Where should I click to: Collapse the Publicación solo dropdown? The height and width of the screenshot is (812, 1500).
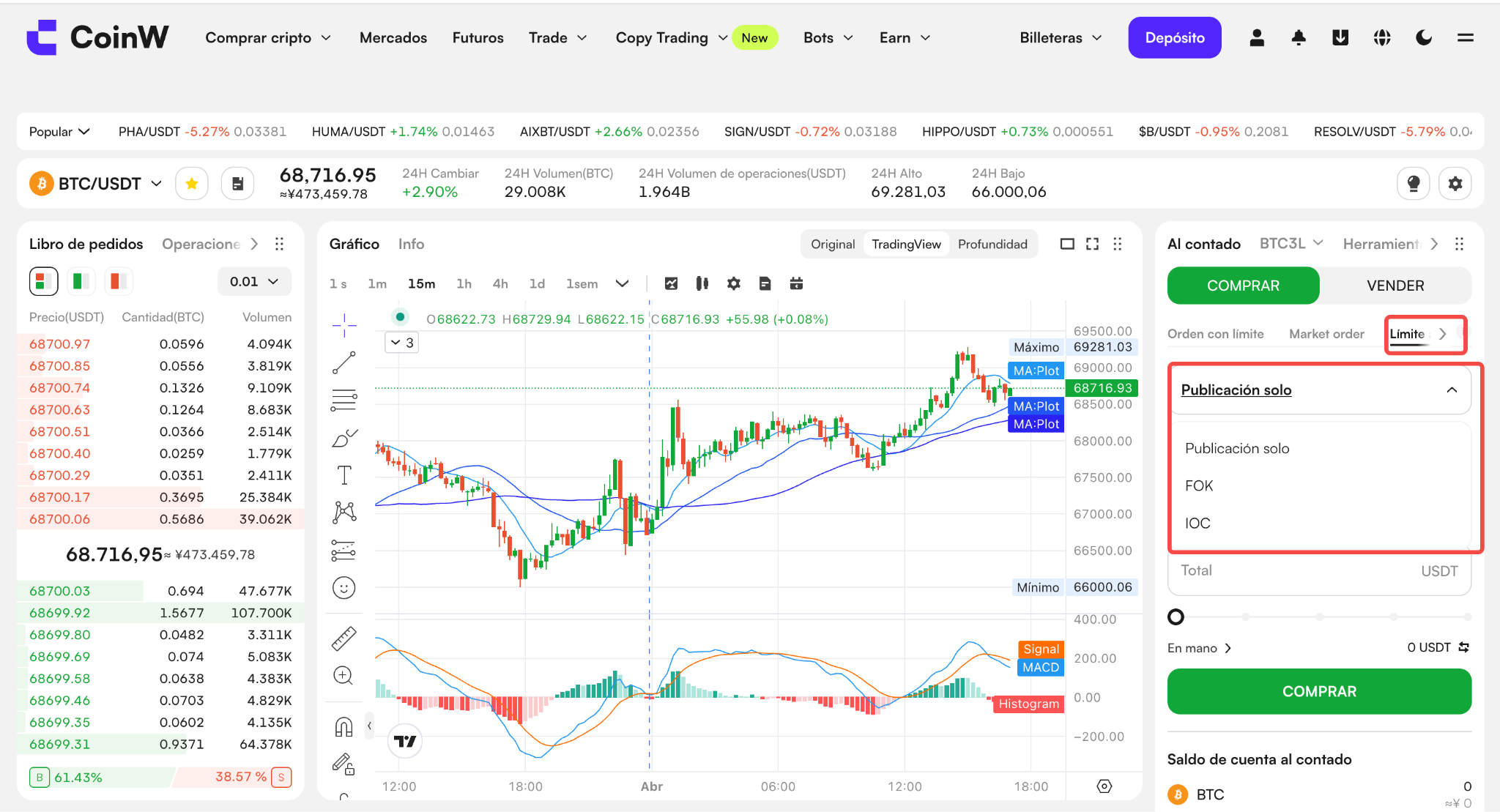coord(1452,390)
